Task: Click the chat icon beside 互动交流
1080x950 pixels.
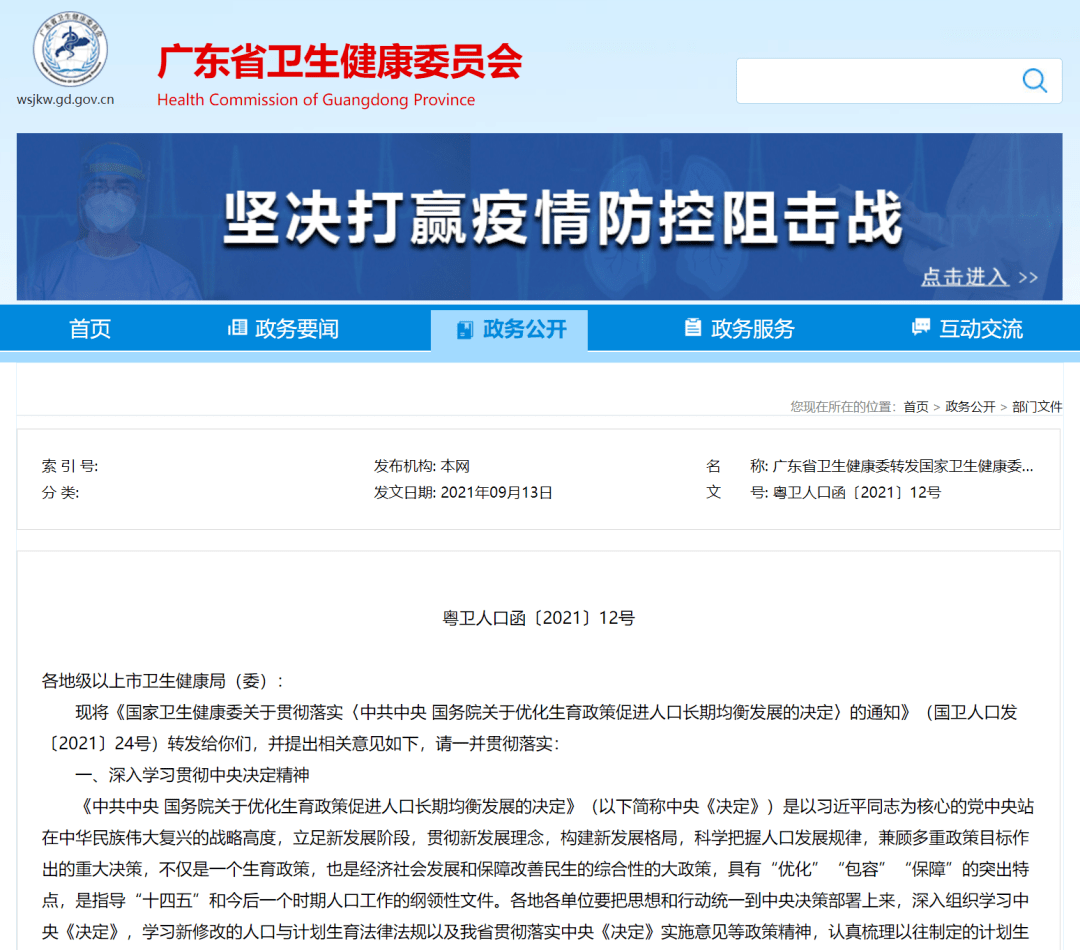Action: pyautogui.click(x=920, y=327)
